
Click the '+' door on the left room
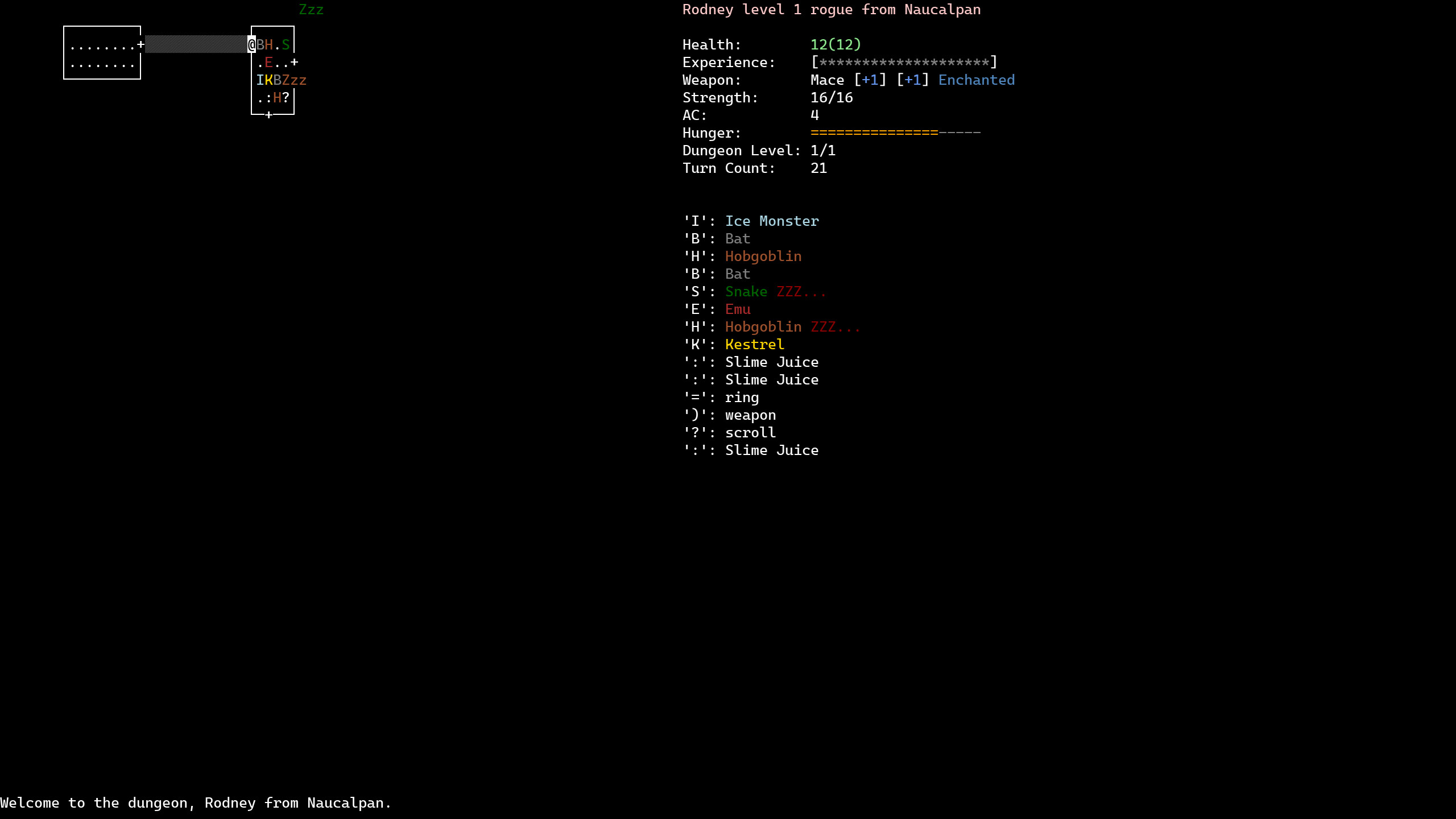(x=141, y=44)
